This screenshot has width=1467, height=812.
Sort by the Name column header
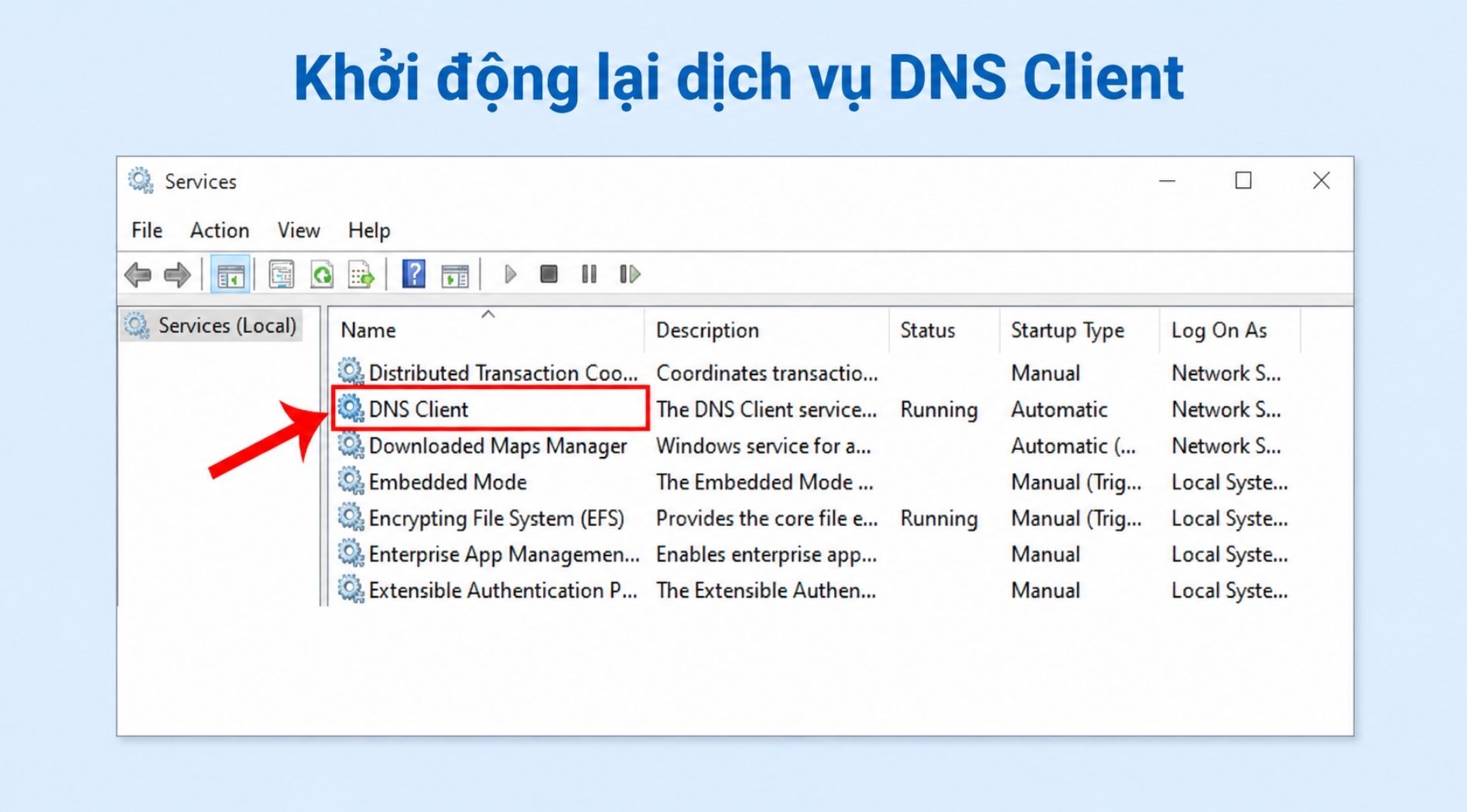(487, 330)
